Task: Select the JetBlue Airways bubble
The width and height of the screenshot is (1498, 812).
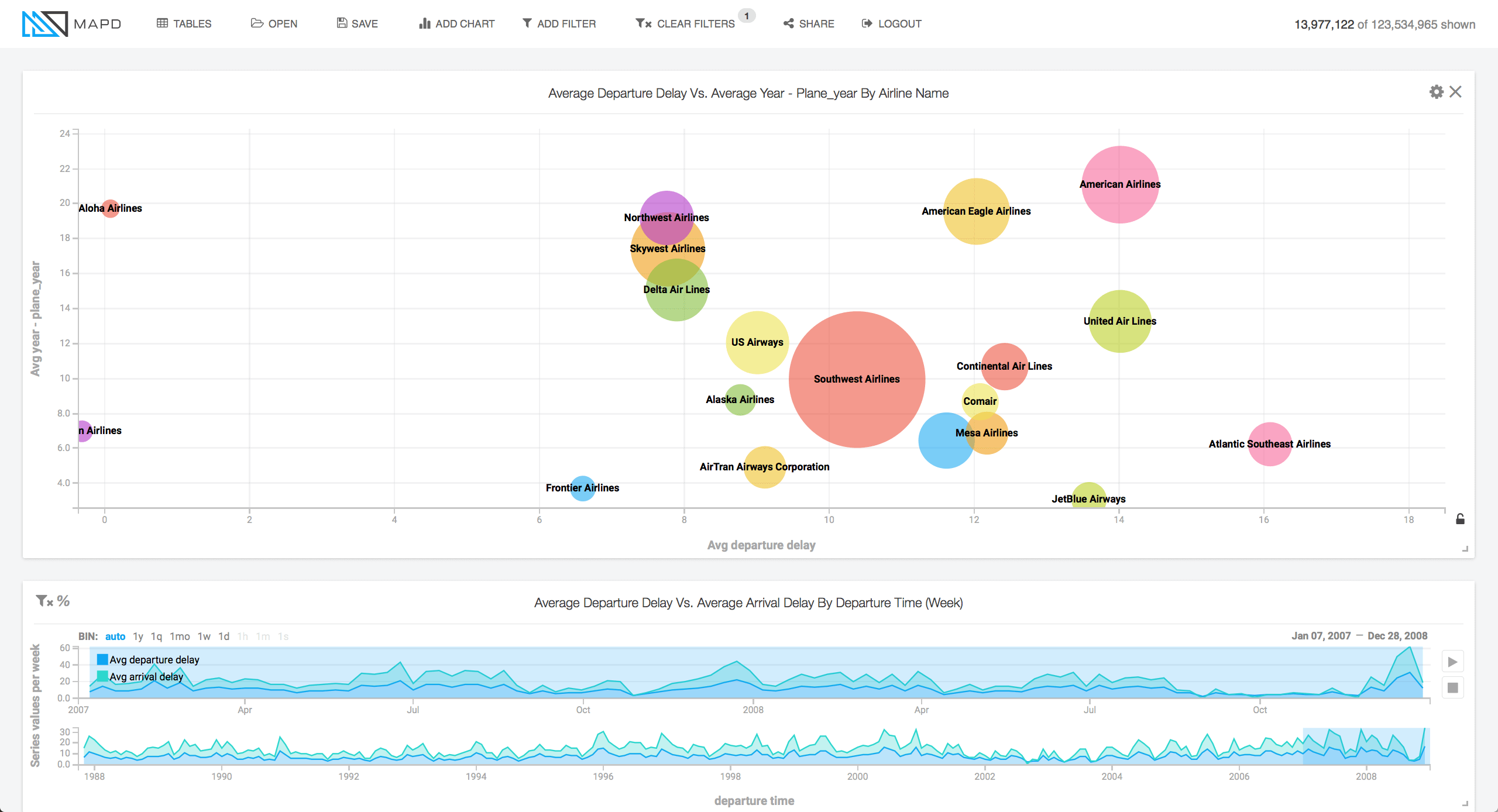Action: pyautogui.click(x=1088, y=495)
